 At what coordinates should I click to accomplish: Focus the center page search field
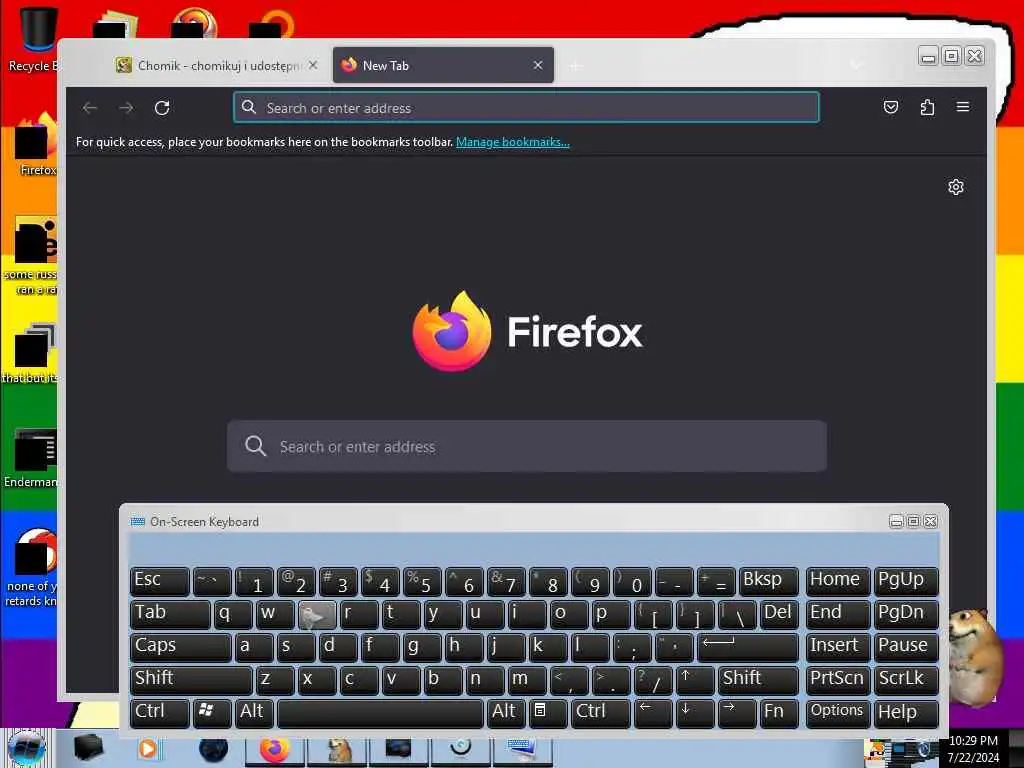pyautogui.click(x=526, y=446)
